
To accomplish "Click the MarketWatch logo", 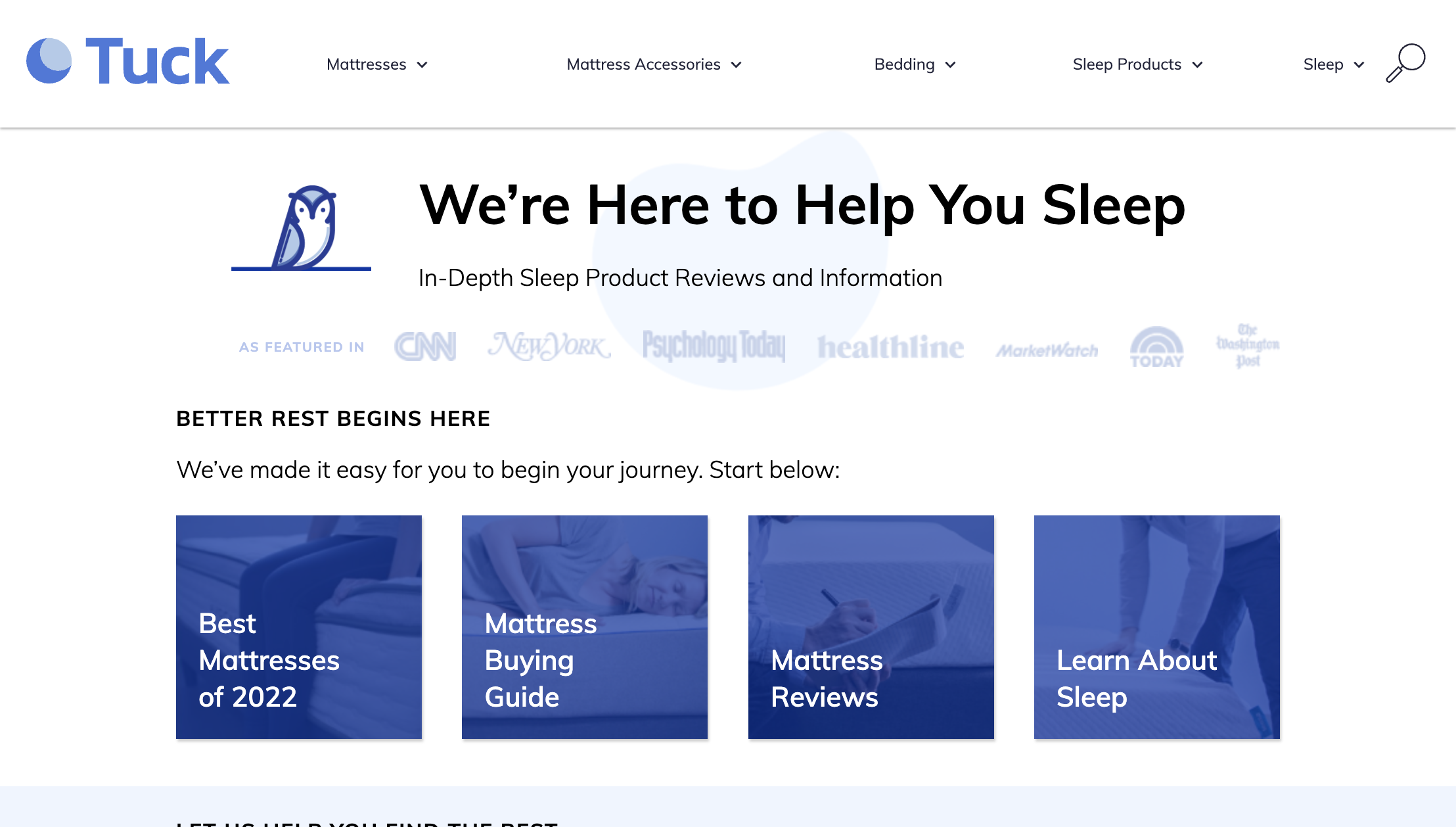I will (x=1047, y=350).
